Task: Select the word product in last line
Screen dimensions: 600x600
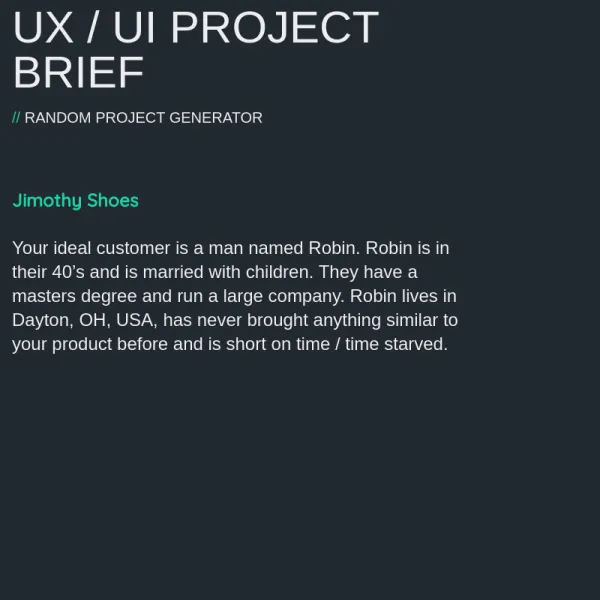Action: [x=82, y=344]
